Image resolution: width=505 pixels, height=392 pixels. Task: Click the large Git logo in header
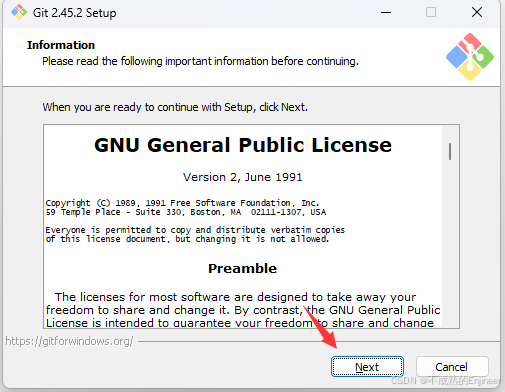tap(470, 57)
